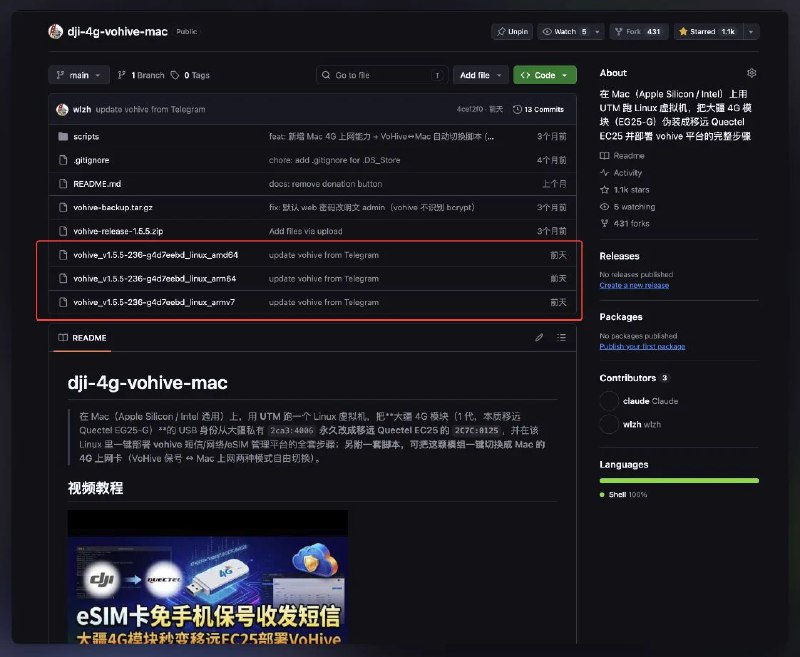Open vohive-release-1.5.5.zip file

coord(118,231)
